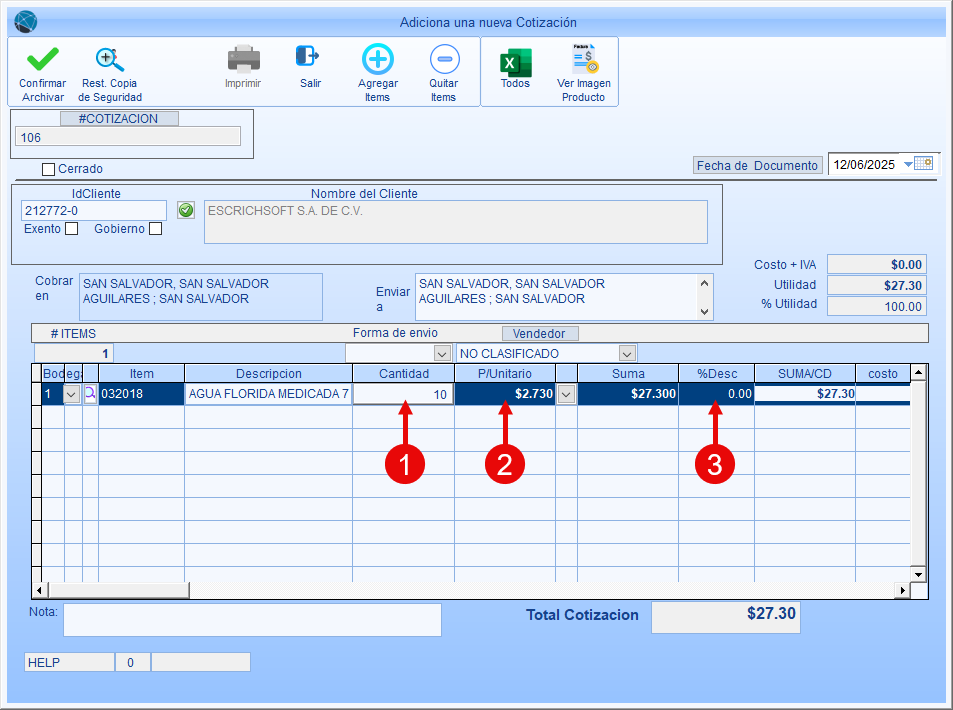Select the SUMA/CD cell $27.30
The image size is (953, 710).
point(805,394)
